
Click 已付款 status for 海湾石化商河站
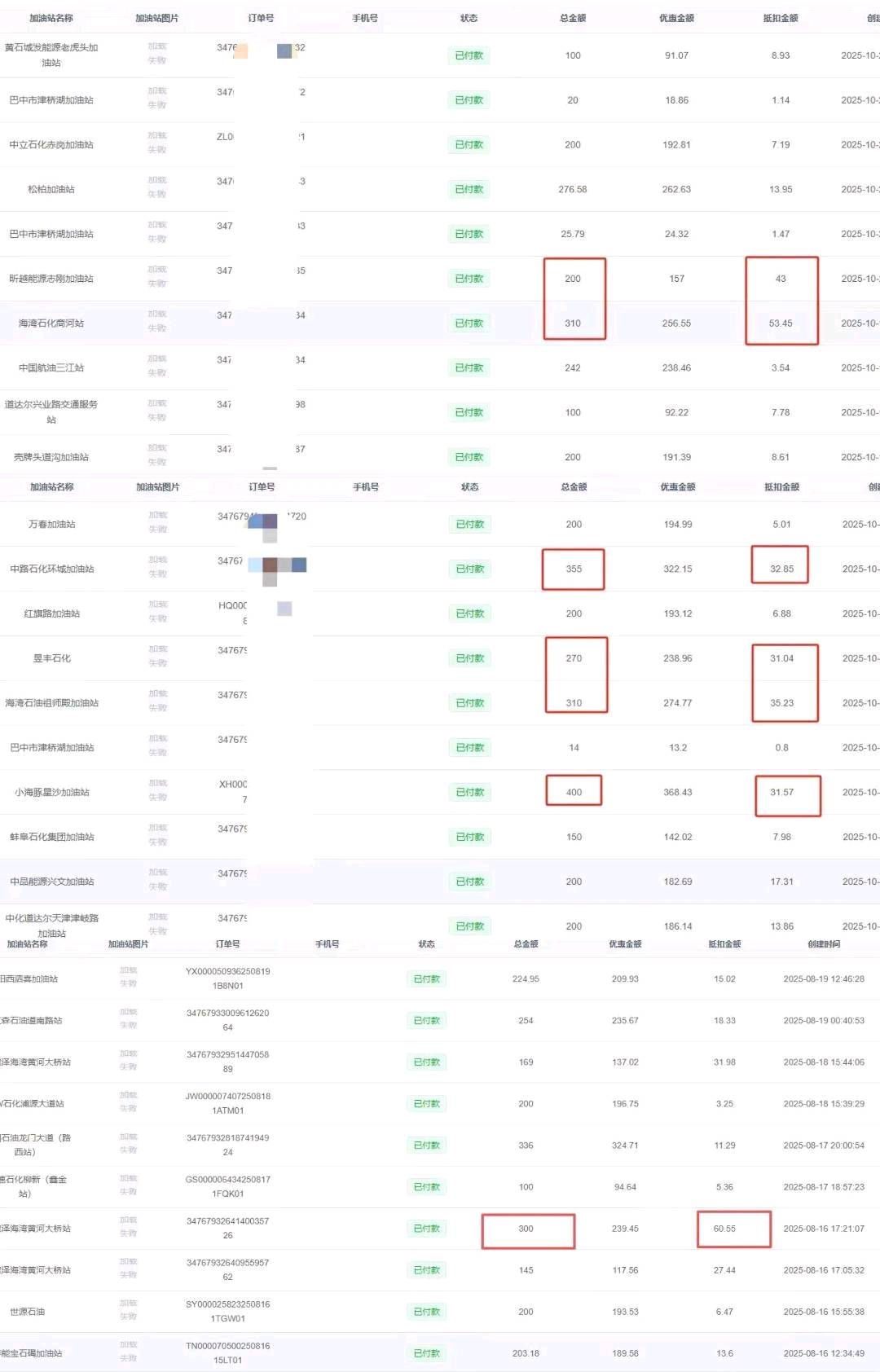click(x=469, y=323)
